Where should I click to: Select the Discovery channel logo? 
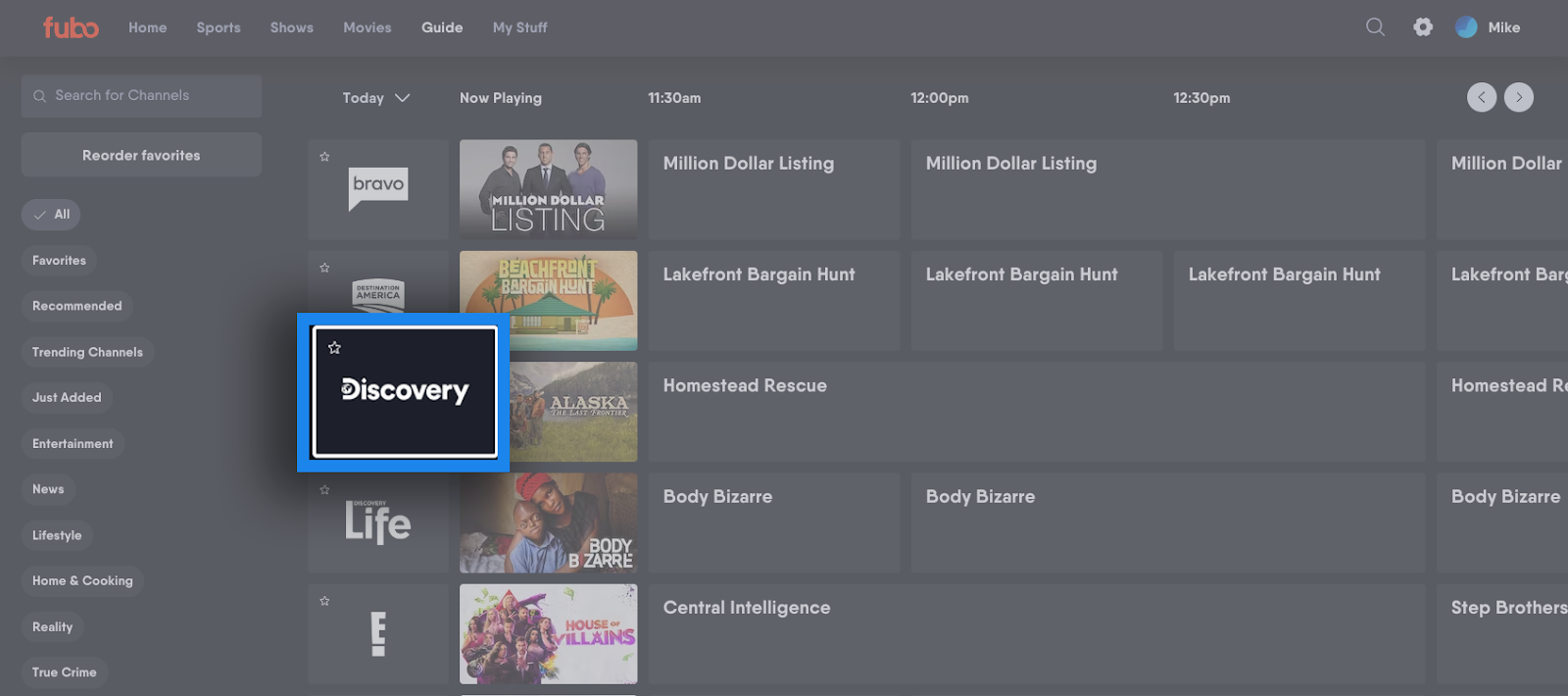click(405, 391)
